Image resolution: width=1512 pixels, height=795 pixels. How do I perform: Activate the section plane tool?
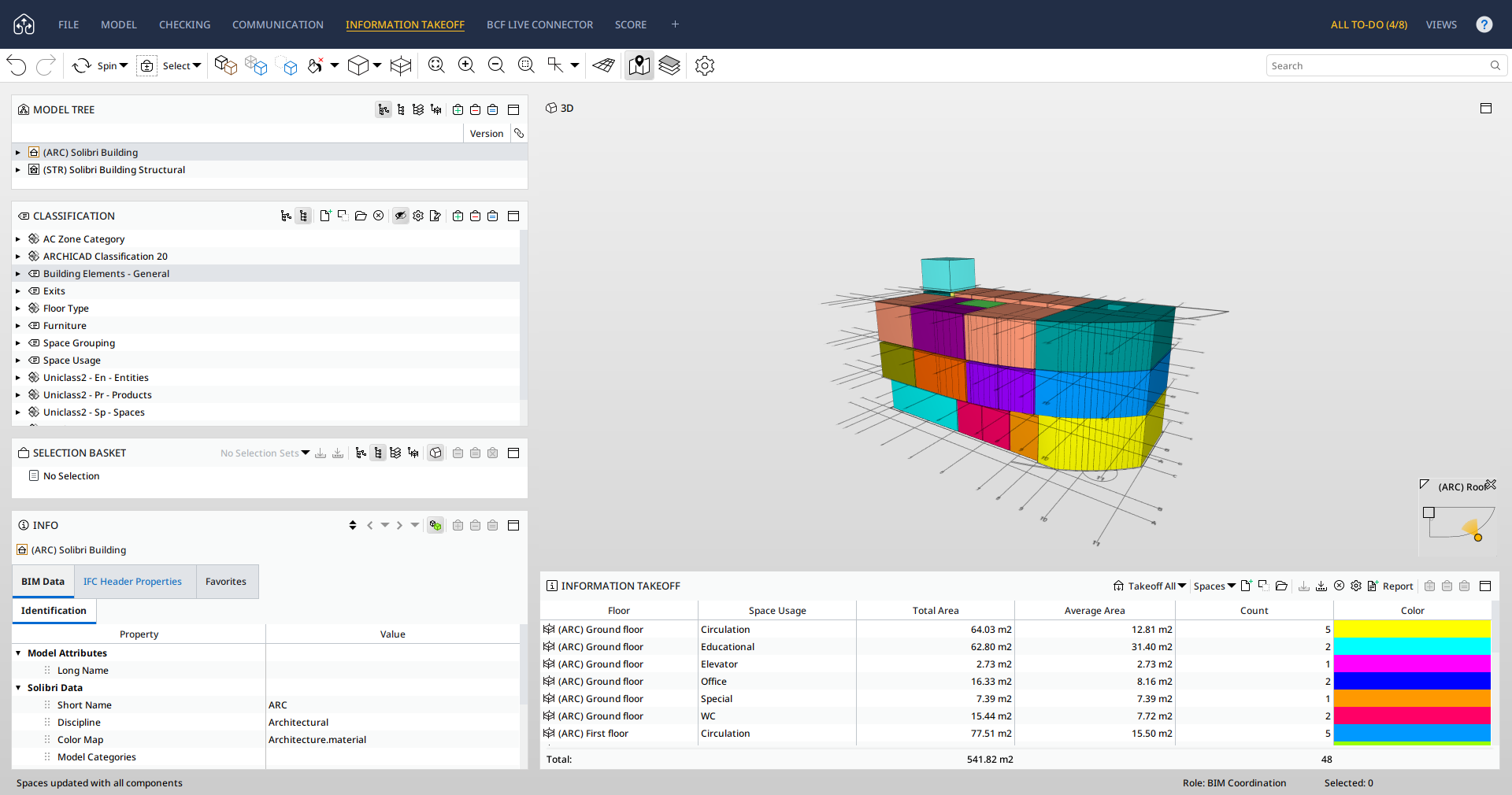[x=604, y=65]
